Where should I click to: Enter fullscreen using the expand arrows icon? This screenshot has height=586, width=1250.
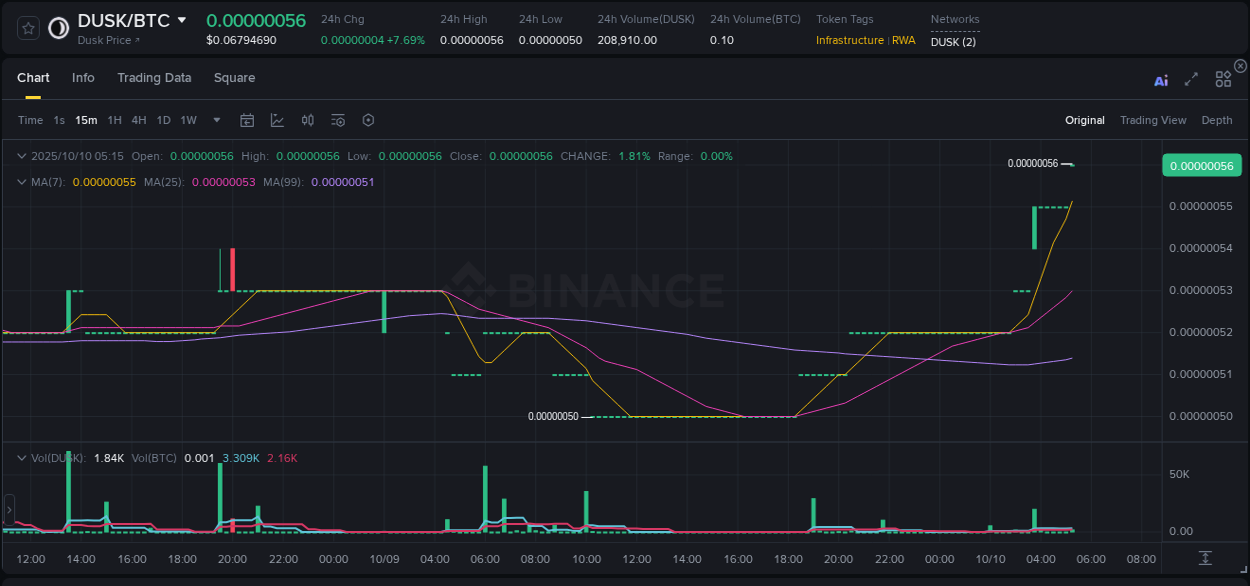pyautogui.click(x=1191, y=80)
